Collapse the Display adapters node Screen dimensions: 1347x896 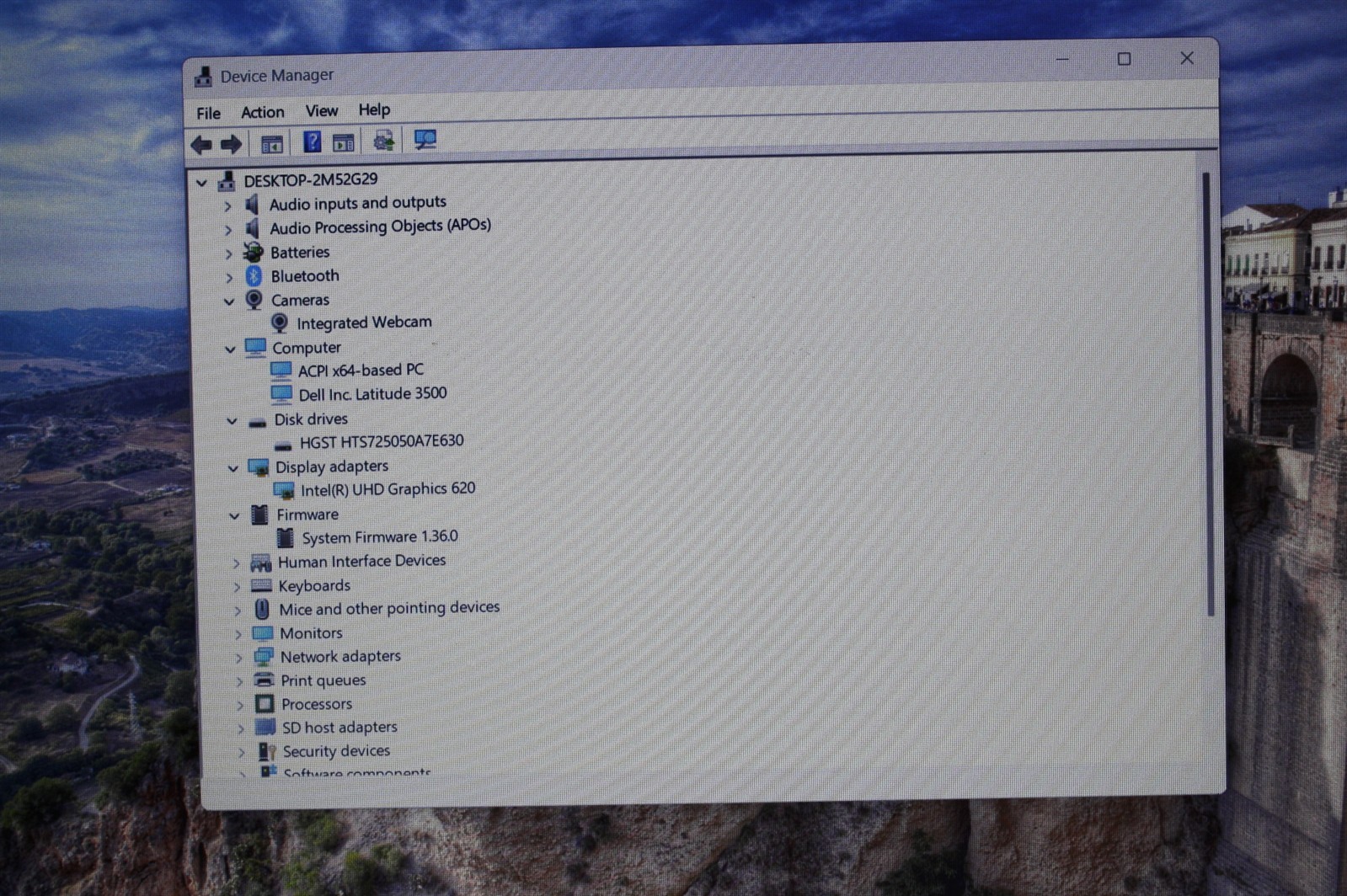point(233,467)
